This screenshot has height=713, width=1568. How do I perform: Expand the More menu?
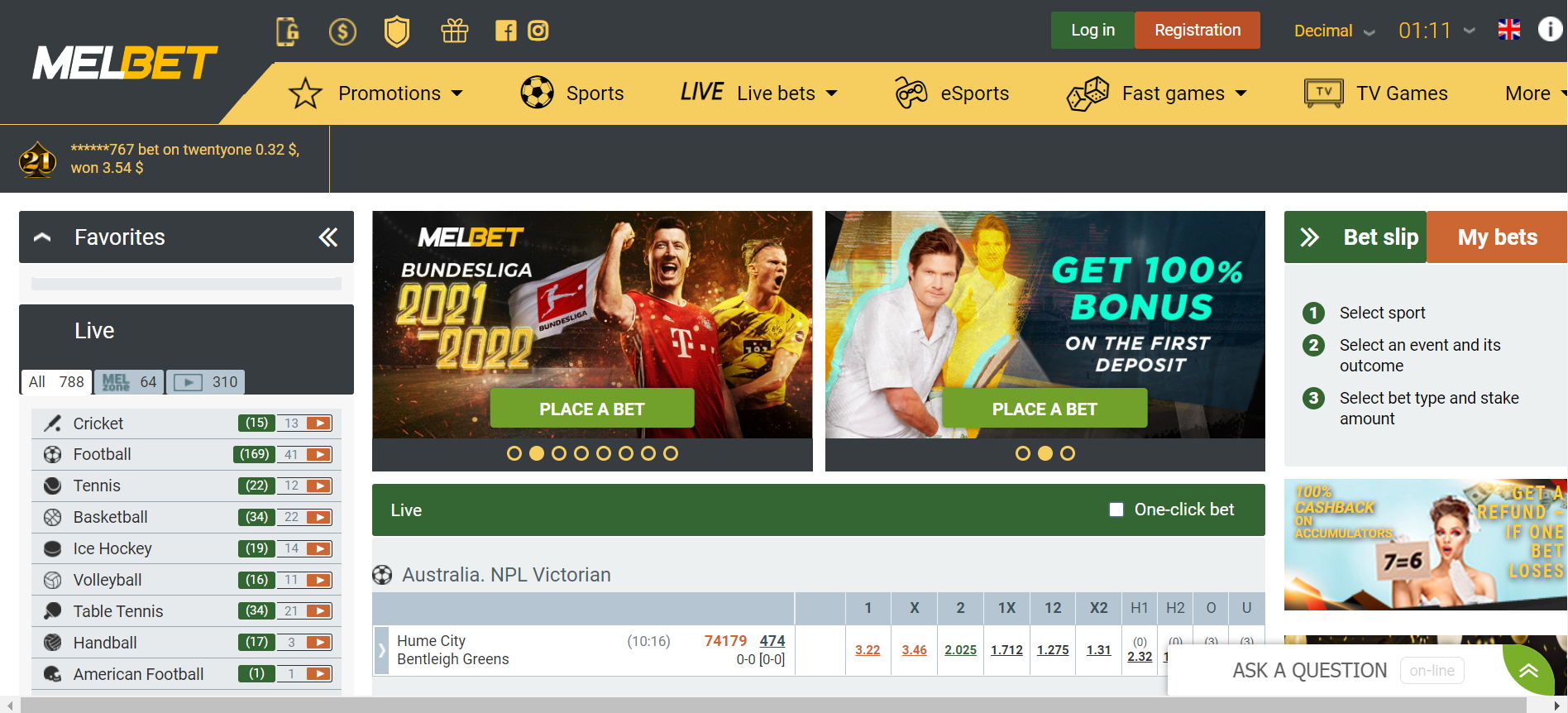tap(1535, 93)
